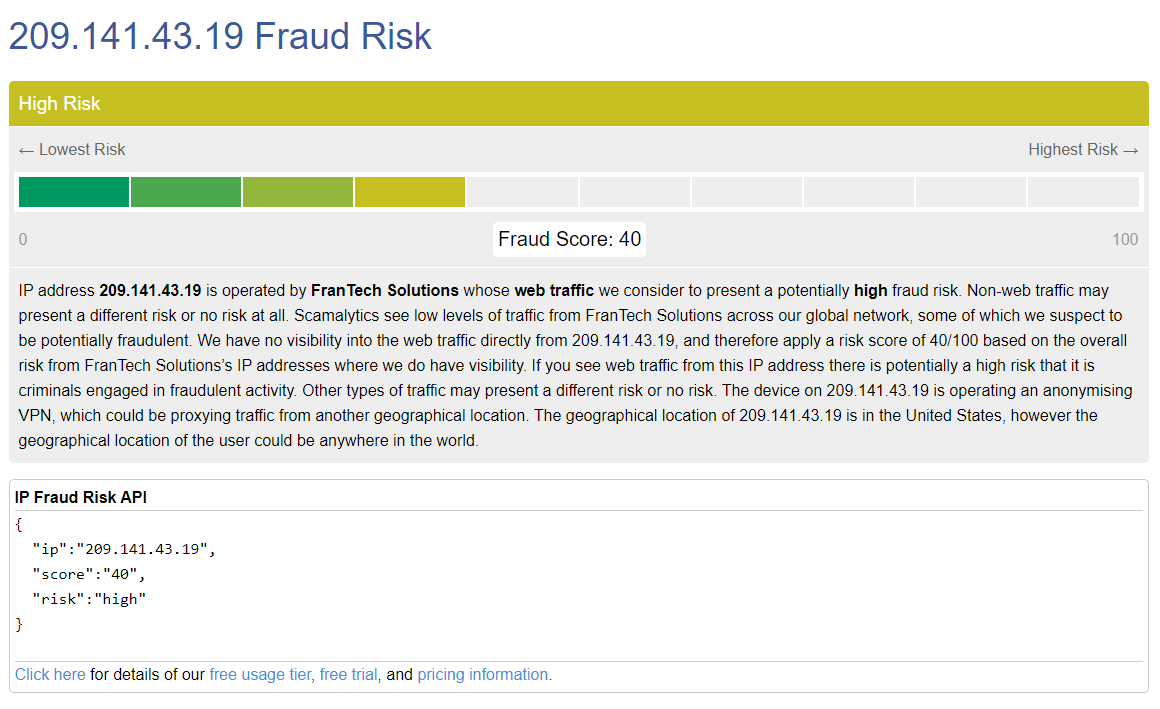Click the 100 label under risk bar
This screenshot has width=1160, height=709.
pos(1125,240)
